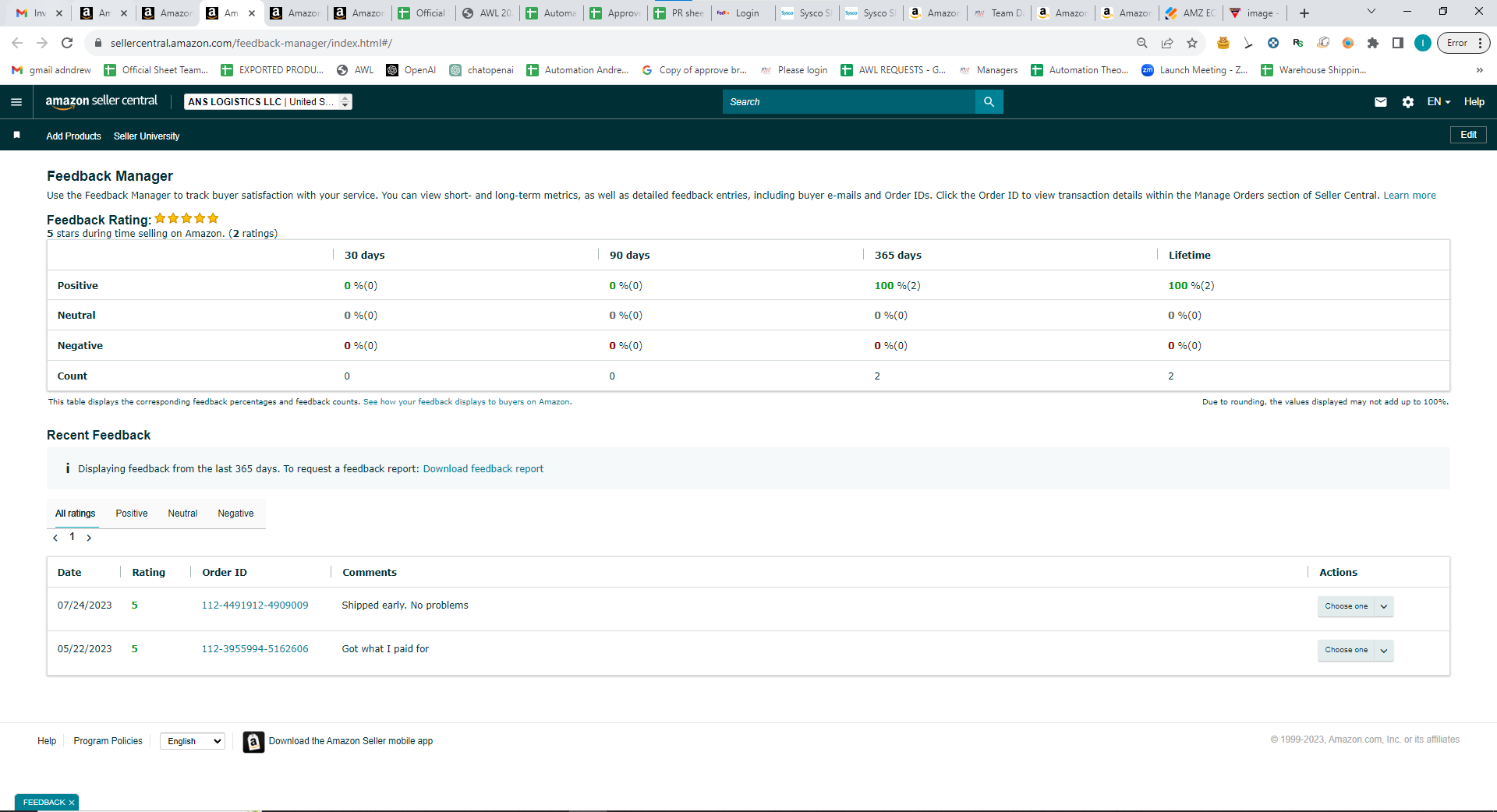Go to next feedback page arrow
This screenshot has width=1497, height=812.
(x=89, y=538)
